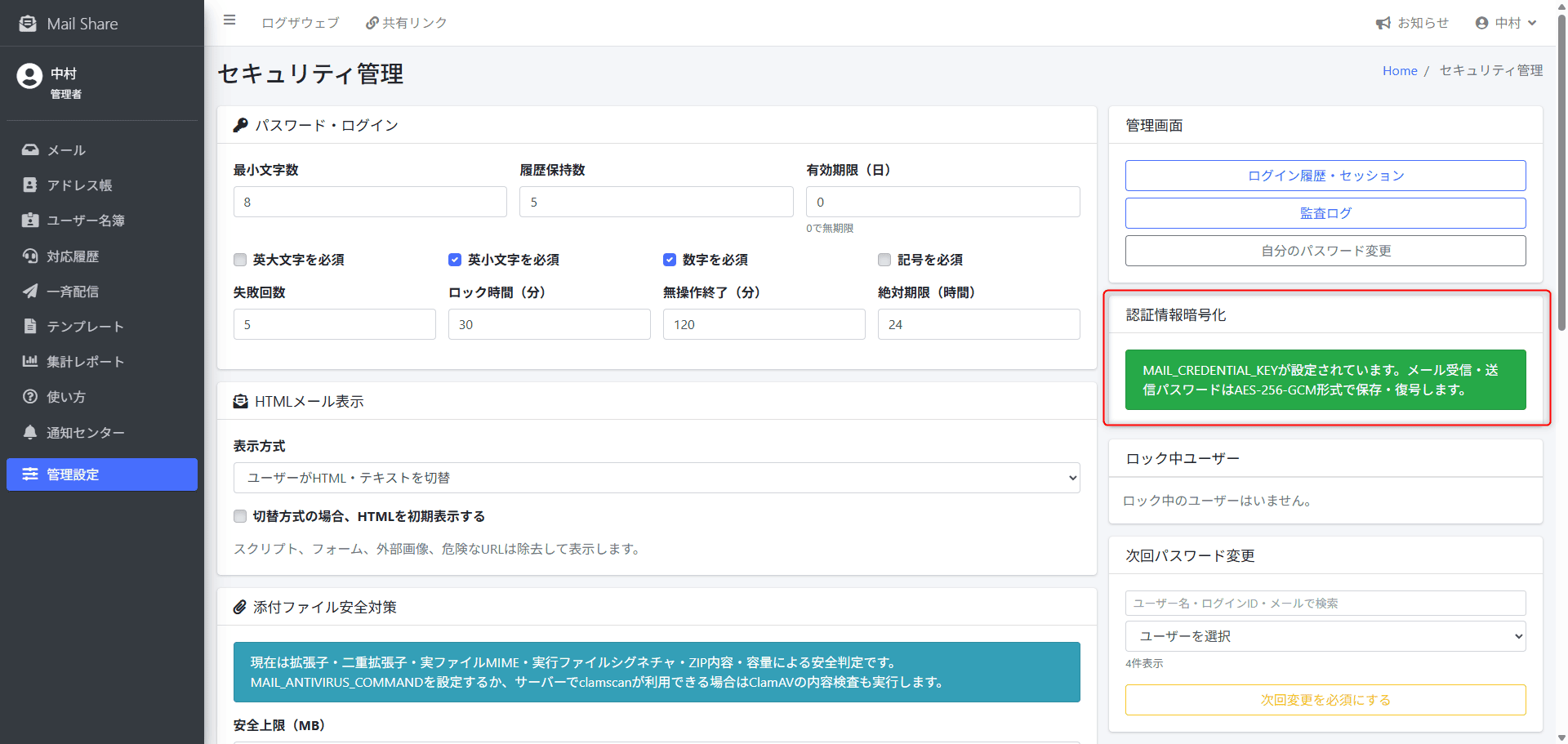Click the 使い方 question mark icon
Screen dimensions: 1568x744
[30, 396]
